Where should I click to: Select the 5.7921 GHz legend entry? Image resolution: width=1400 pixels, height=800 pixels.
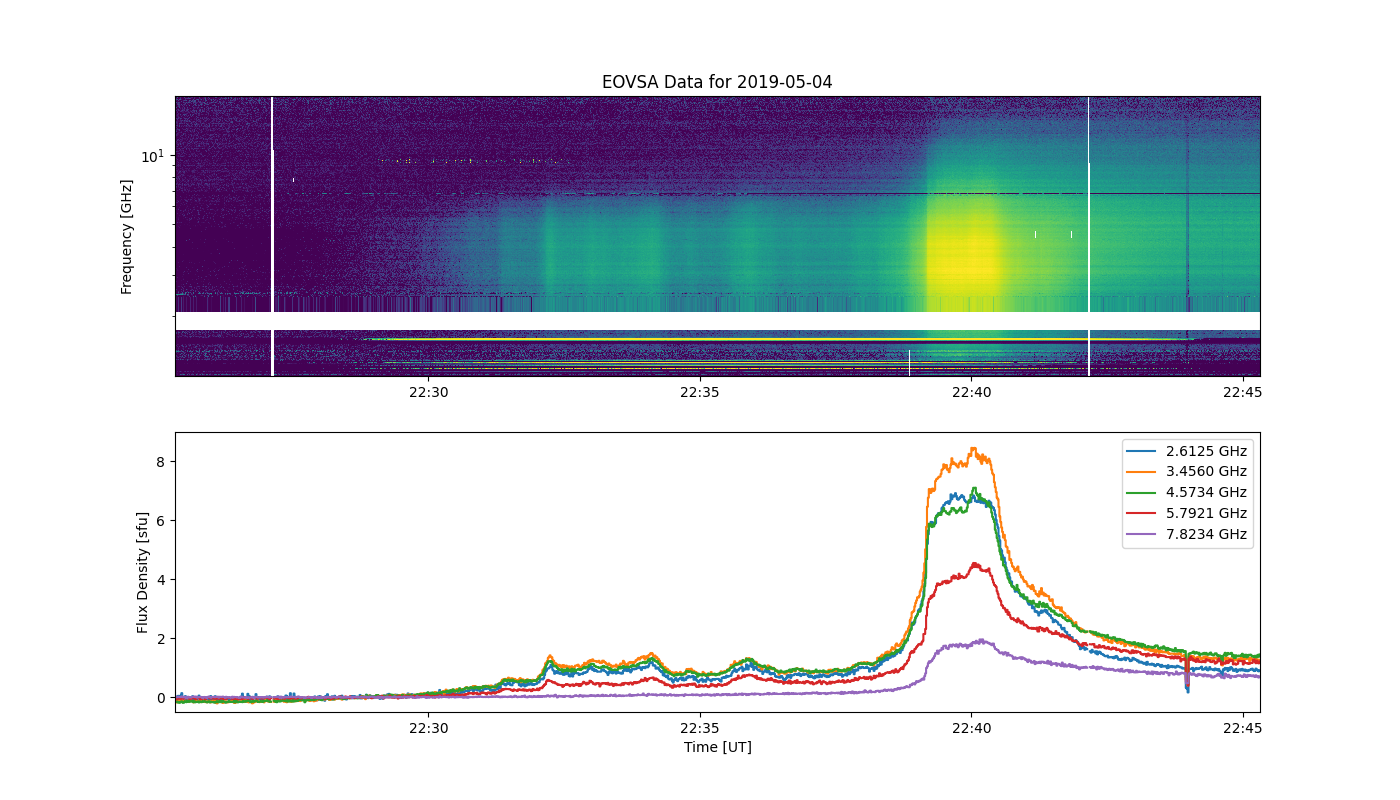pos(1188,513)
